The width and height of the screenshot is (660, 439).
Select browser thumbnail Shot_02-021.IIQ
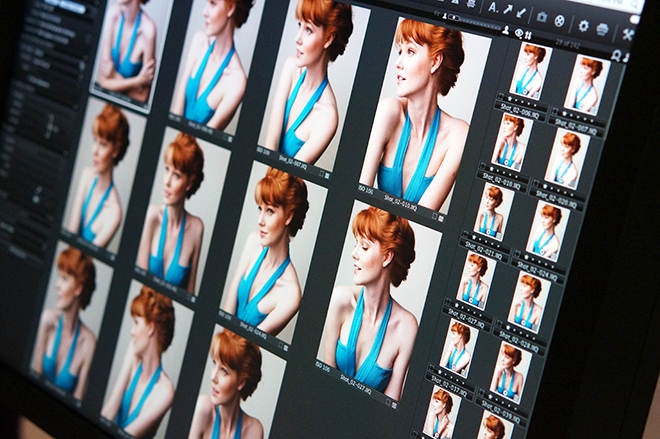pyautogui.click(x=493, y=211)
